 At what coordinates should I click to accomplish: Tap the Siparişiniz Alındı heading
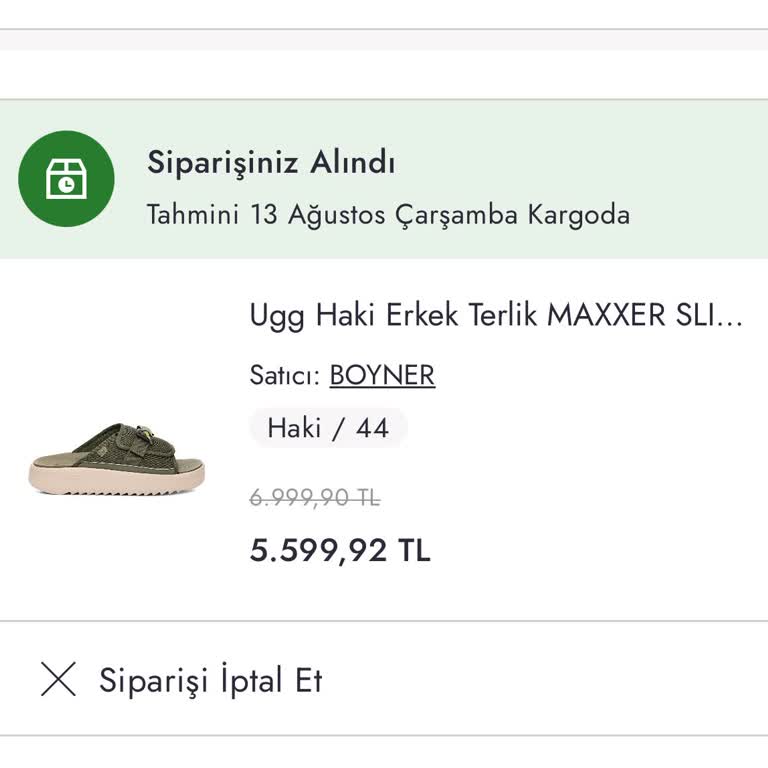271,162
